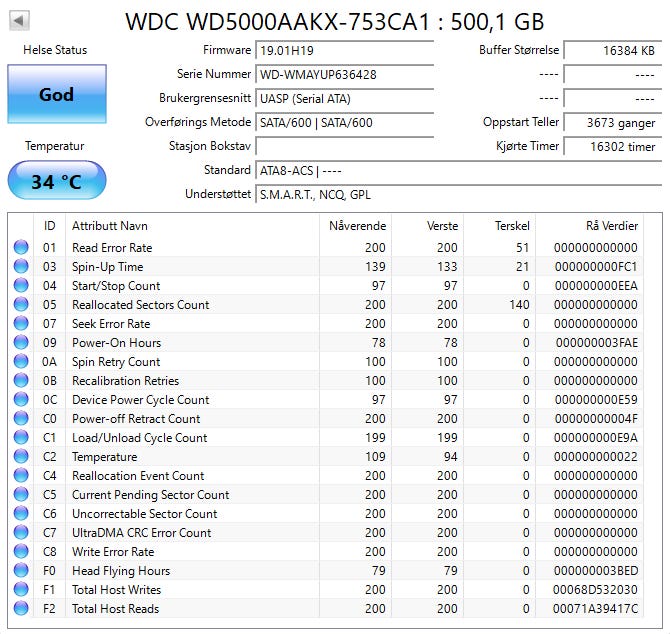Click the status orb for Read Error Rate
This screenshot has width=670, height=634.
21,247
